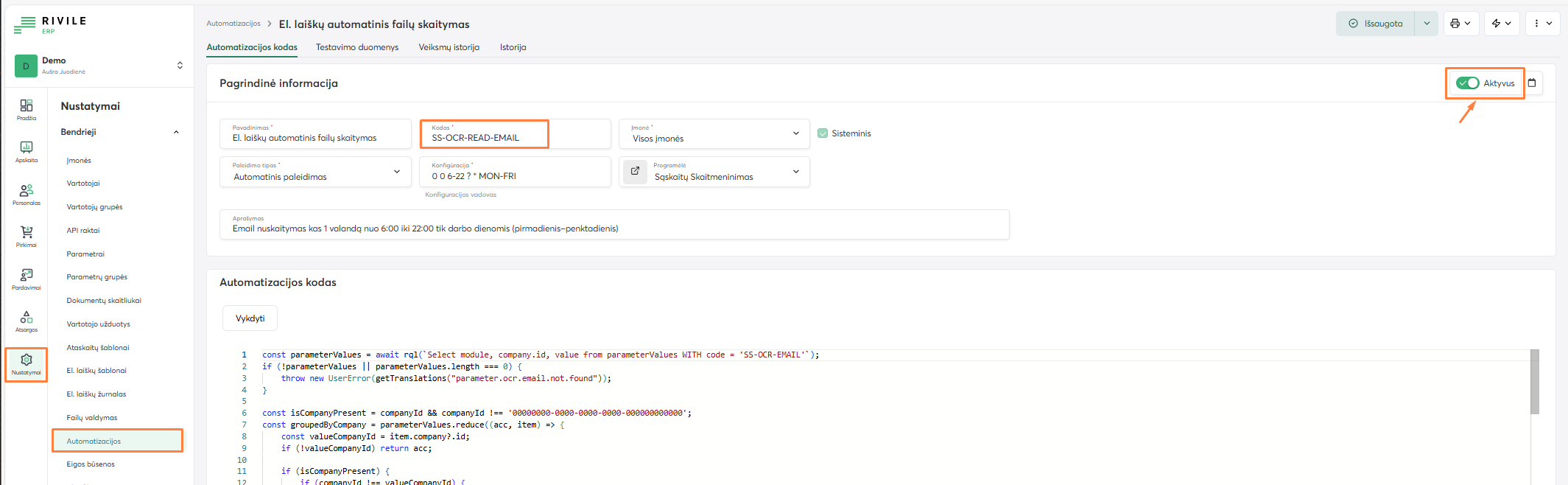This screenshot has width=1568, height=485.
Task: Switch to the Testavimo duomenys tab
Action: coord(357,47)
